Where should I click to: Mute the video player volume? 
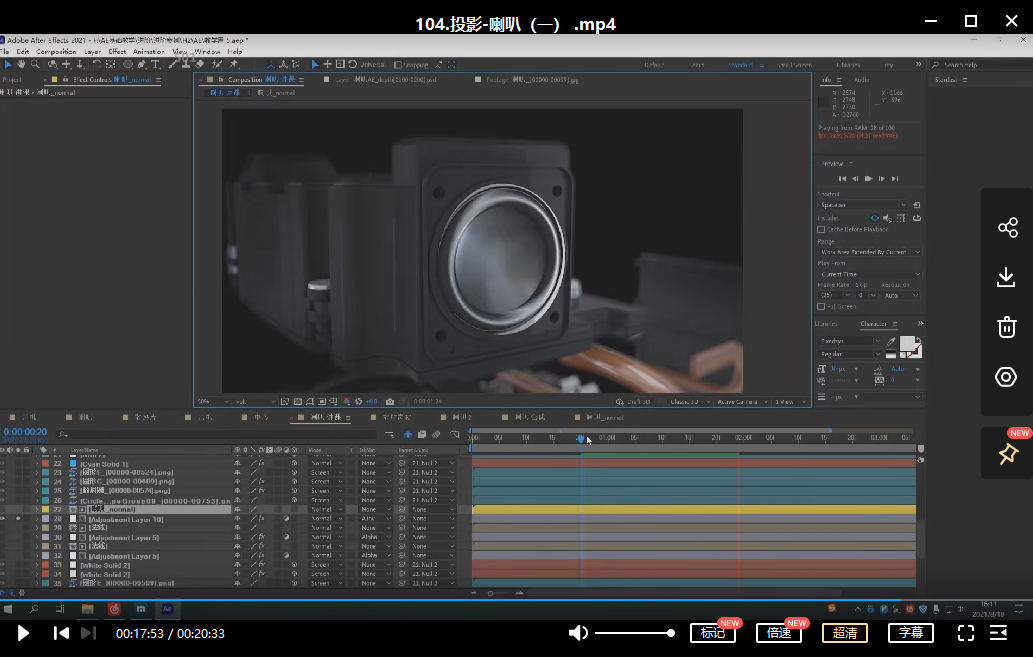(578, 633)
